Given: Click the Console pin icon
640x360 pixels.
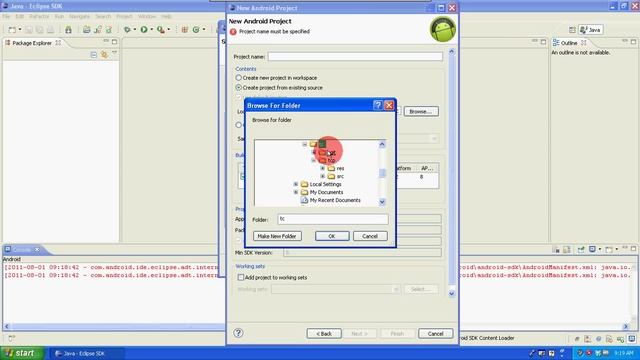Looking at the screenshot, I should click(x=581, y=249).
